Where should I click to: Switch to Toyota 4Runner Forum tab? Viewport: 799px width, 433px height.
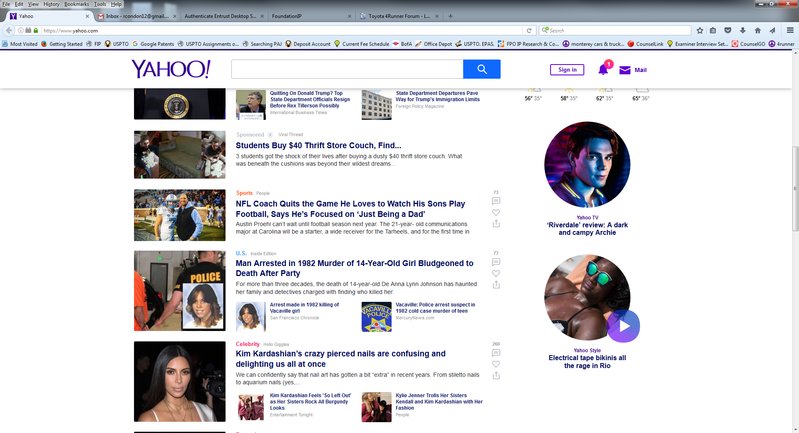399,16
